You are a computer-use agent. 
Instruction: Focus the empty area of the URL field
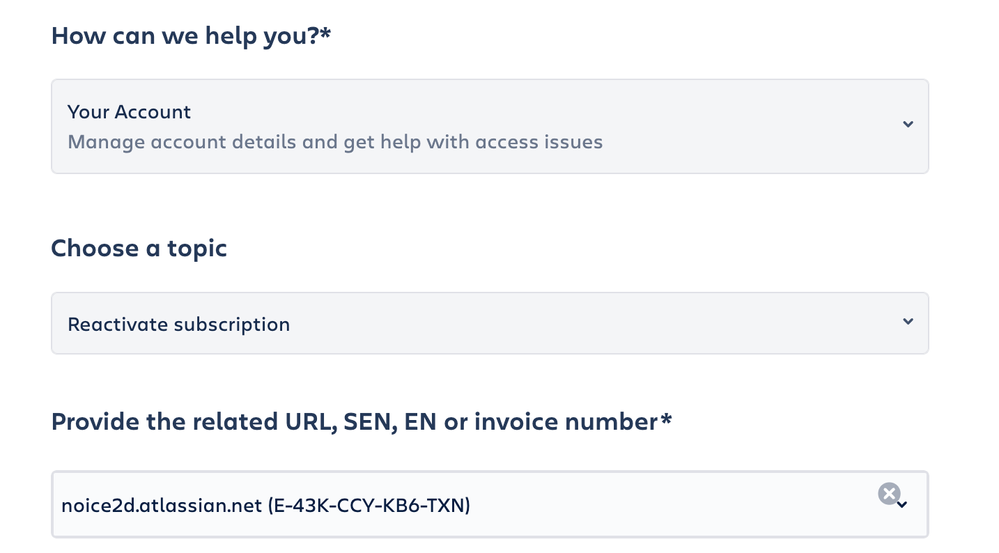[669, 505]
